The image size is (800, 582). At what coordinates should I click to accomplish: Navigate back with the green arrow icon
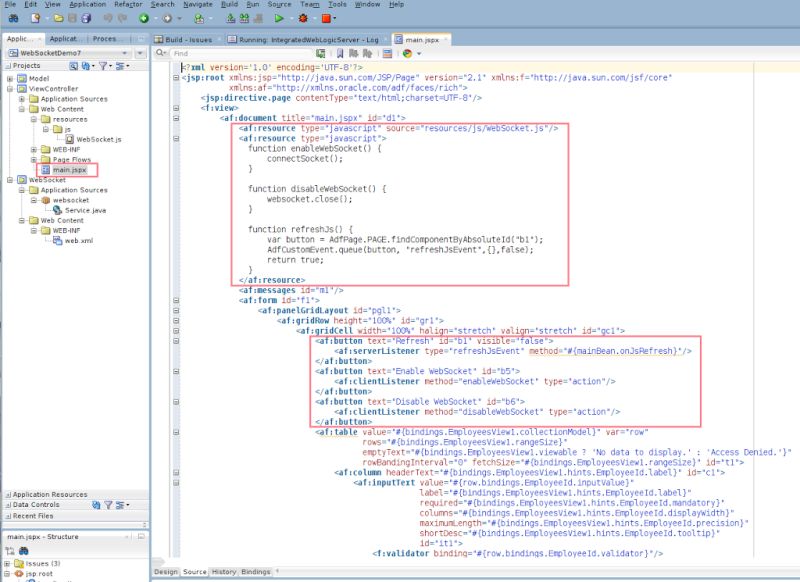point(144,18)
